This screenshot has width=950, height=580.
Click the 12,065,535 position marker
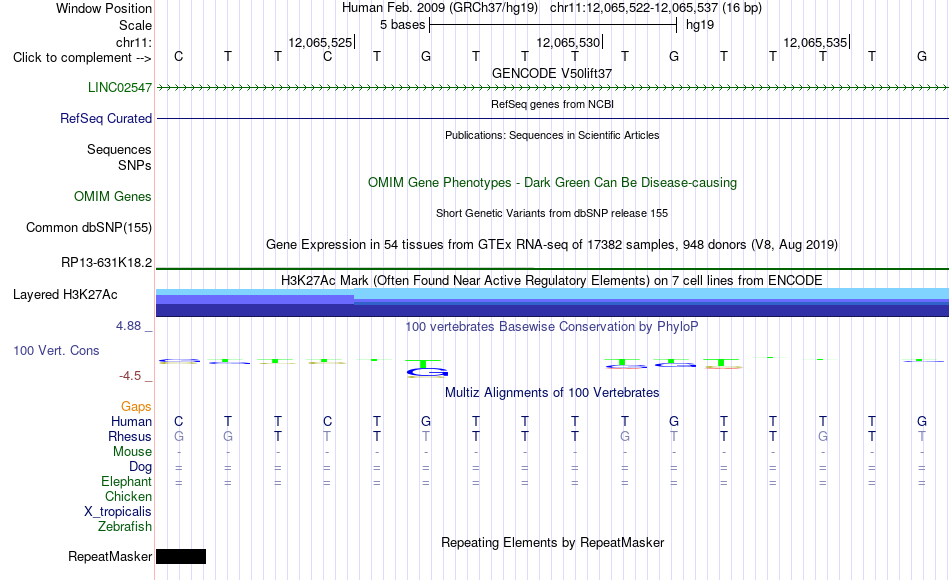(x=816, y=42)
